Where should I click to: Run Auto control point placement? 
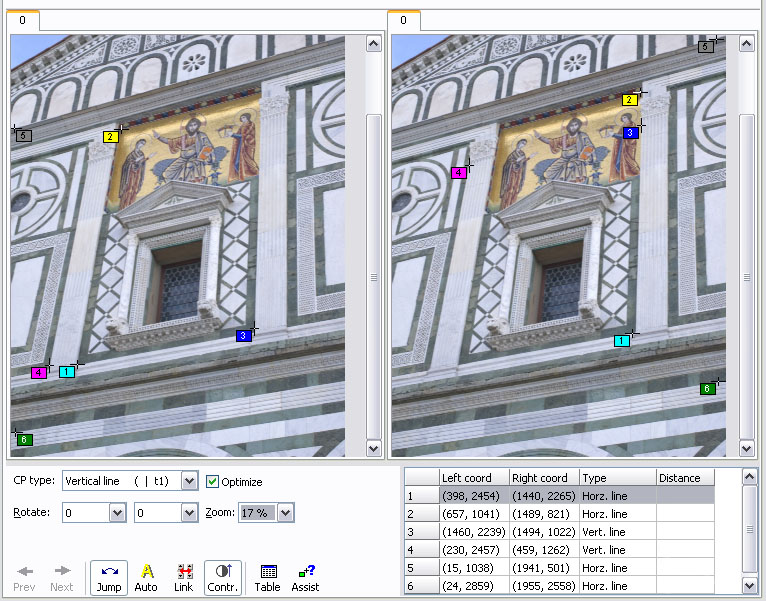click(x=146, y=578)
